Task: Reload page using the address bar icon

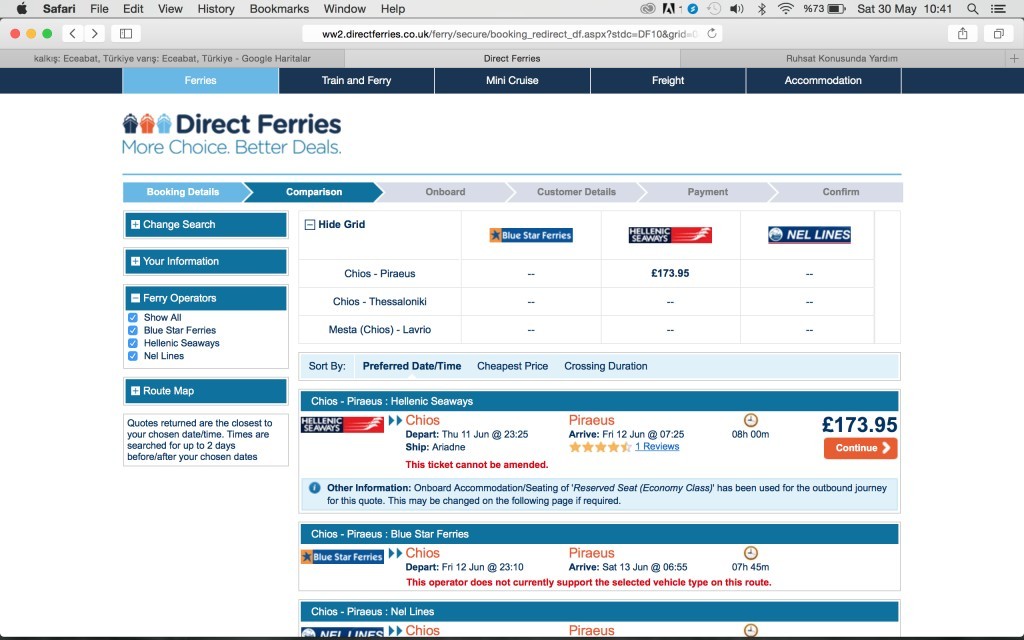Action: coord(711,33)
